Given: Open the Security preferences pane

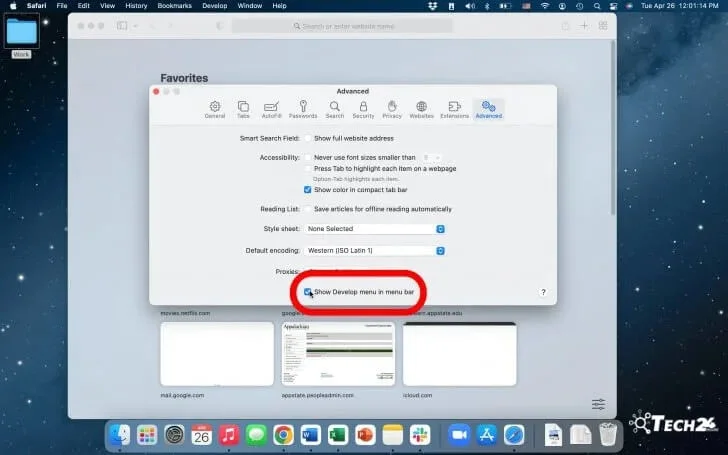Looking at the screenshot, I should pyautogui.click(x=363, y=109).
